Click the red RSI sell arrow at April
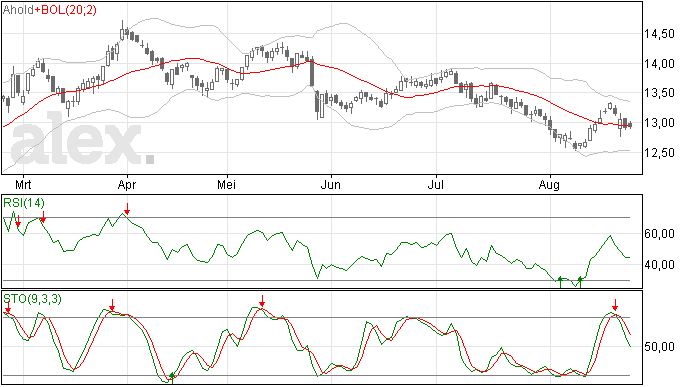The height and width of the screenshot is (387, 690). pyautogui.click(x=127, y=209)
